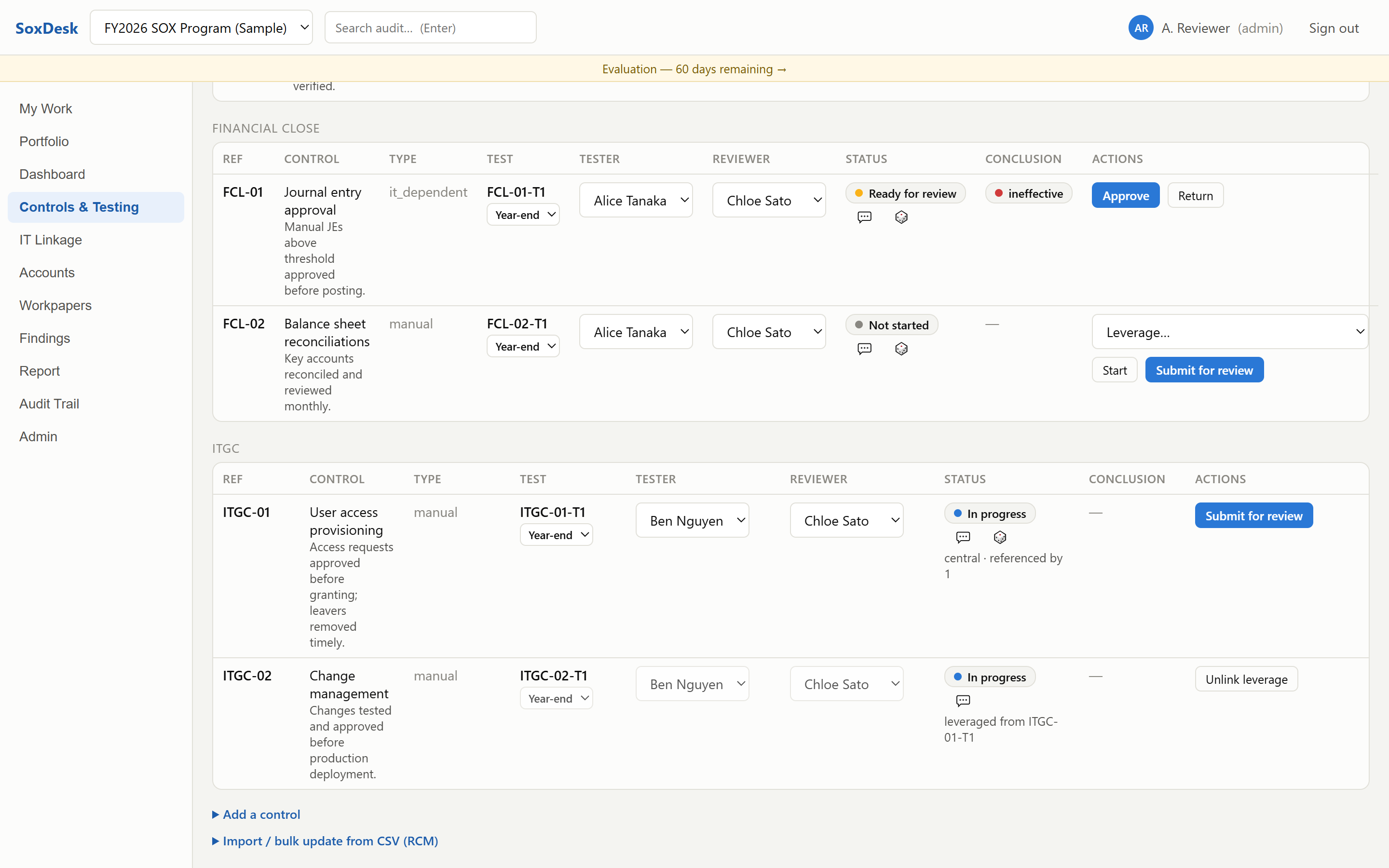Select Controls & Testing in sidebar

[96, 207]
